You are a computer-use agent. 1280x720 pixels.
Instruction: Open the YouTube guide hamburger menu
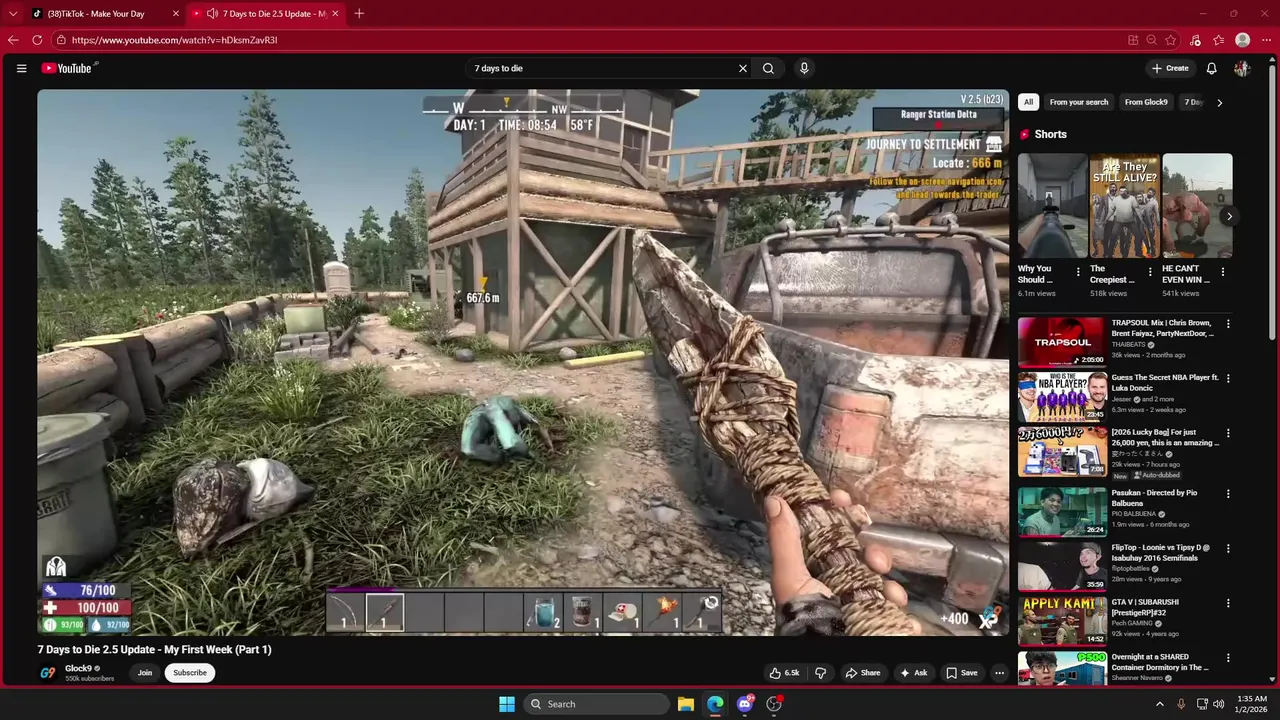click(21, 68)
